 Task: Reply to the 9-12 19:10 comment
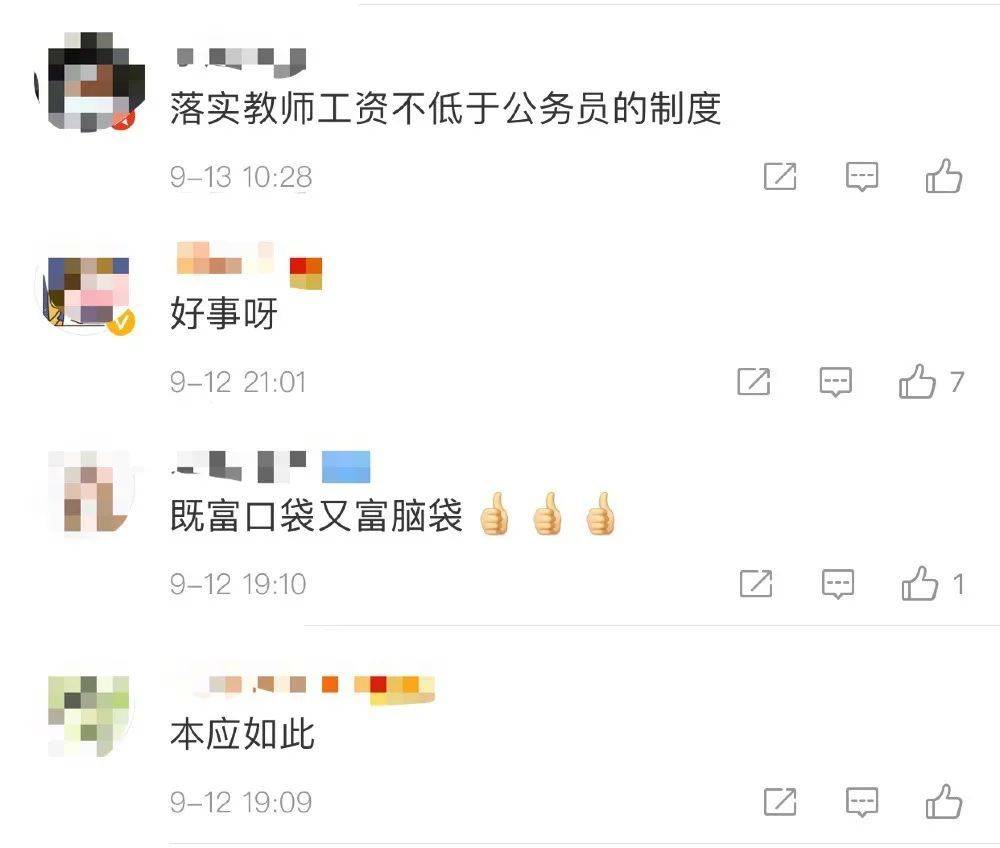(838, 584)
